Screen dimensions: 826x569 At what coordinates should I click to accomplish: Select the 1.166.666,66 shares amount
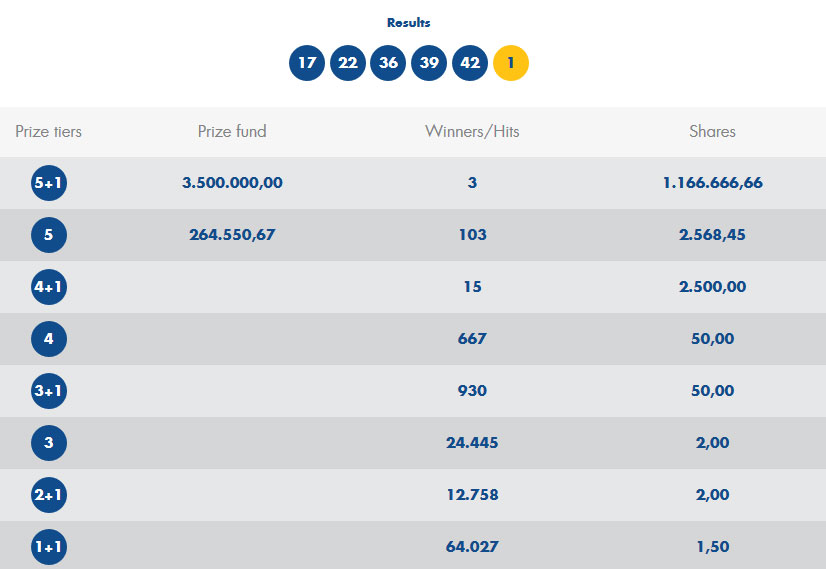pyautogui.click(x=712, y=183)
